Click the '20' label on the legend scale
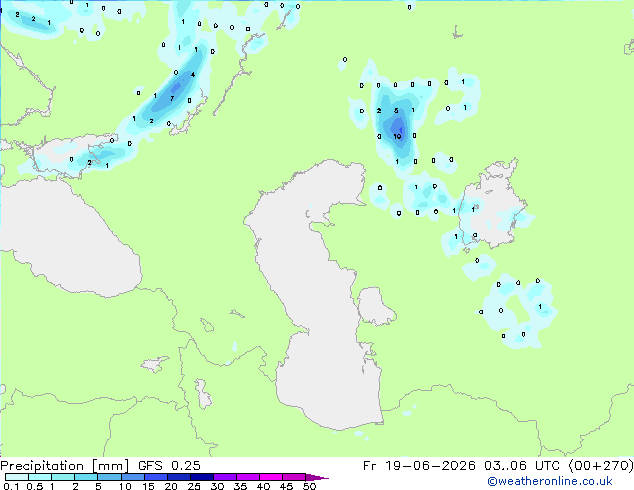Image resolution: width=634 pixels, height=490 pixels. (171, 486)
